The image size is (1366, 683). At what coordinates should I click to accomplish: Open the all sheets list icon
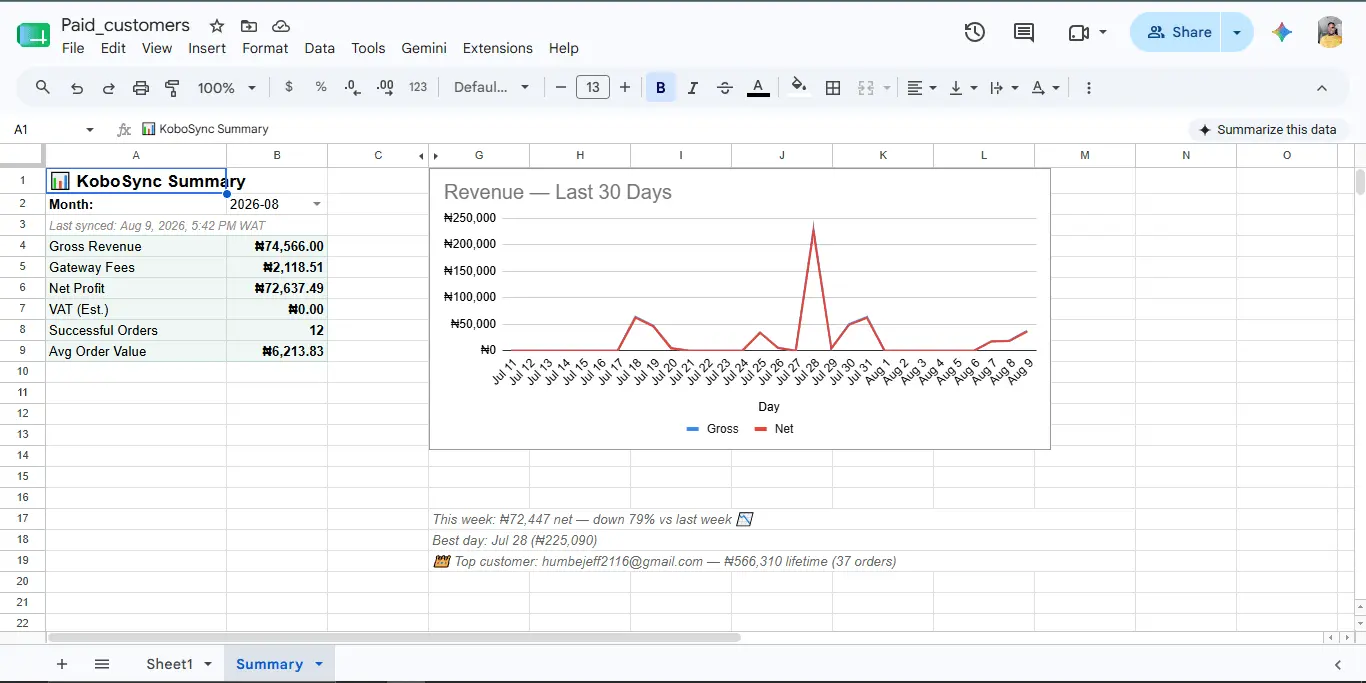pyautogui.click(x=102, y=664)
